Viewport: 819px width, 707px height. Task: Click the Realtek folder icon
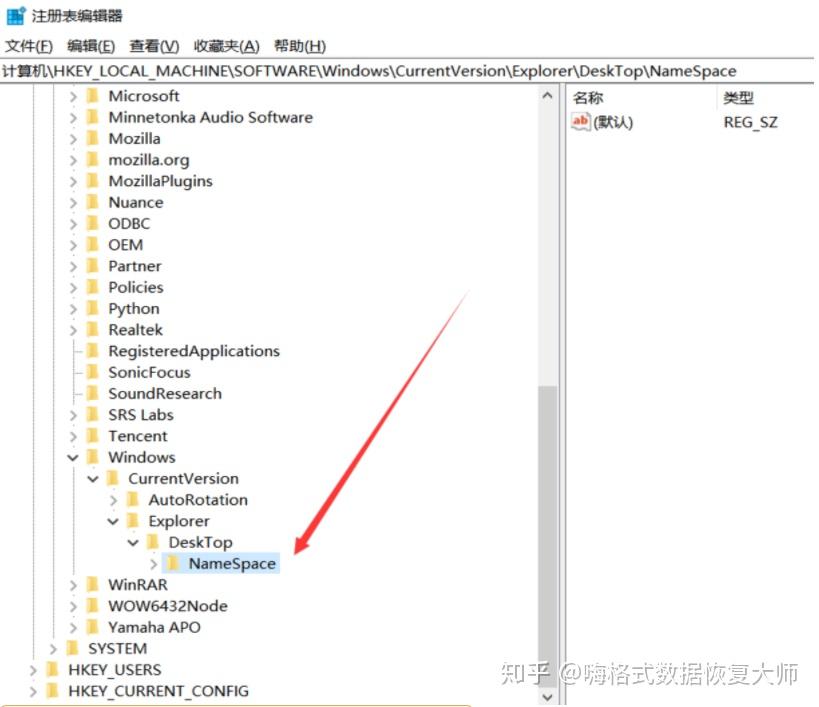(x=93, y=329)
